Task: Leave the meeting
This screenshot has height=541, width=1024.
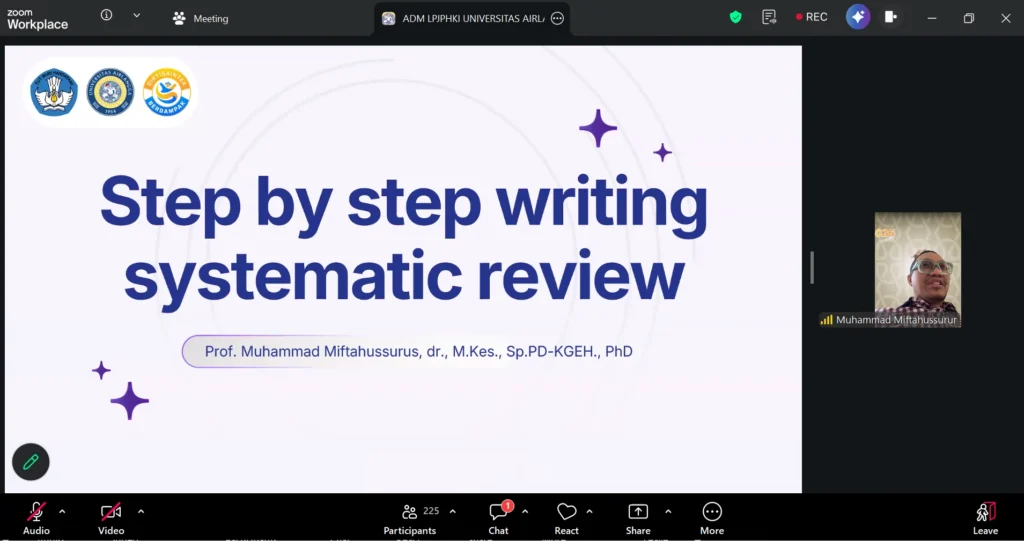Action: pyautogui.click(x=985, y=519)
